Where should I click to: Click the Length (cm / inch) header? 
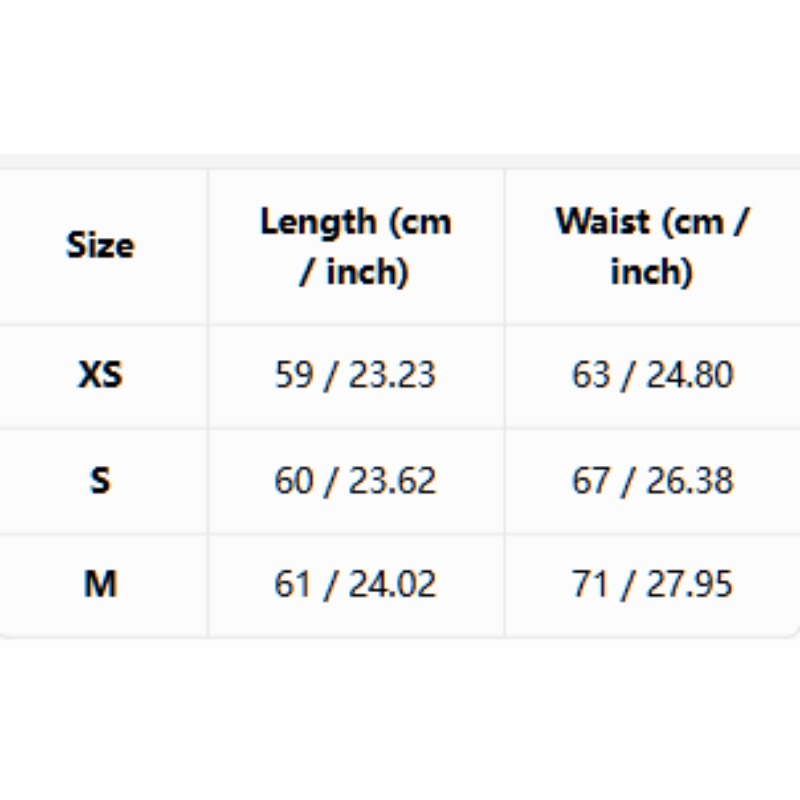click(x=356, y=246)
